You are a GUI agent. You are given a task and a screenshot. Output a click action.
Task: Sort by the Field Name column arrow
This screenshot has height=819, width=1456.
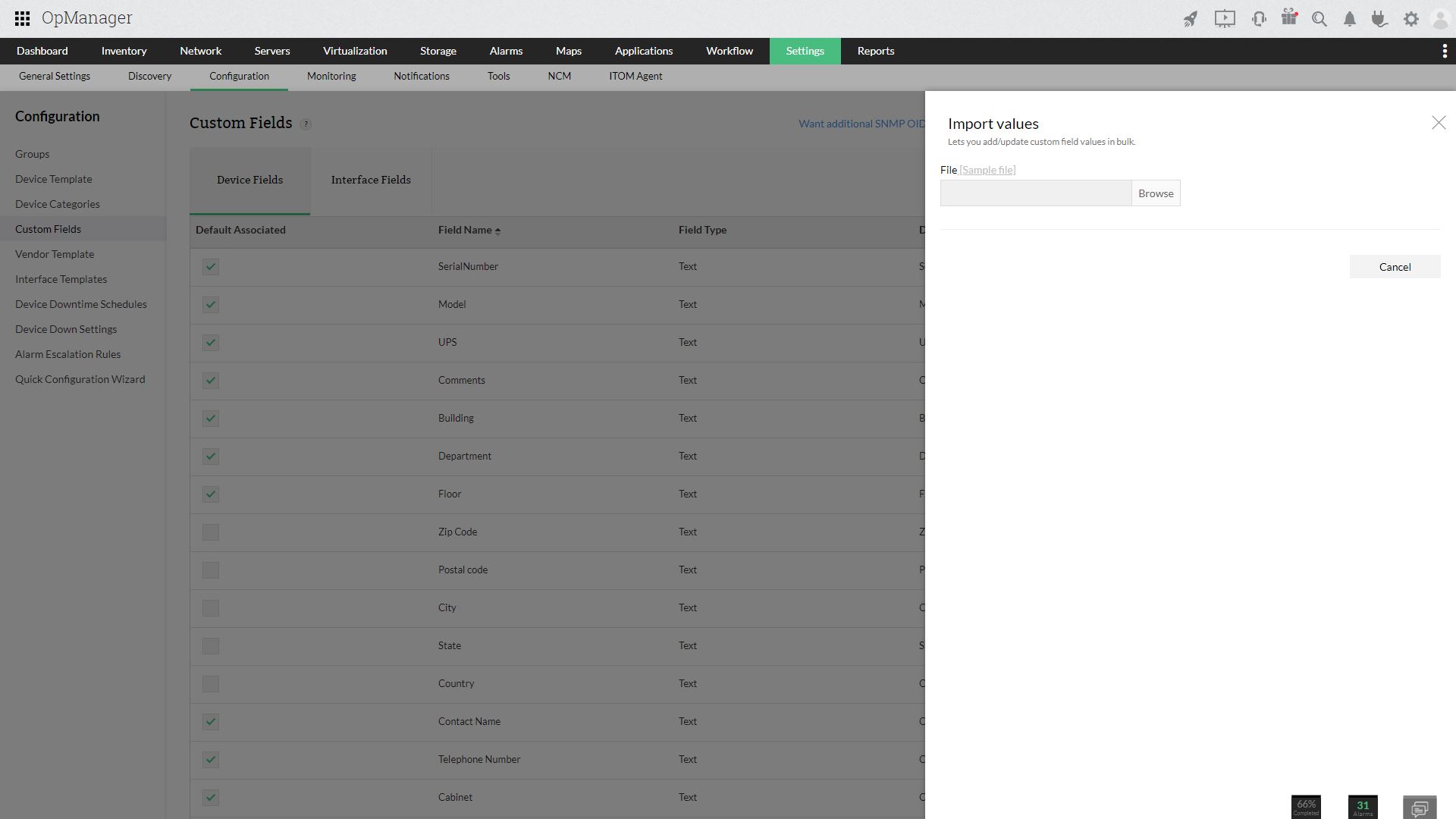click(497, 231)
